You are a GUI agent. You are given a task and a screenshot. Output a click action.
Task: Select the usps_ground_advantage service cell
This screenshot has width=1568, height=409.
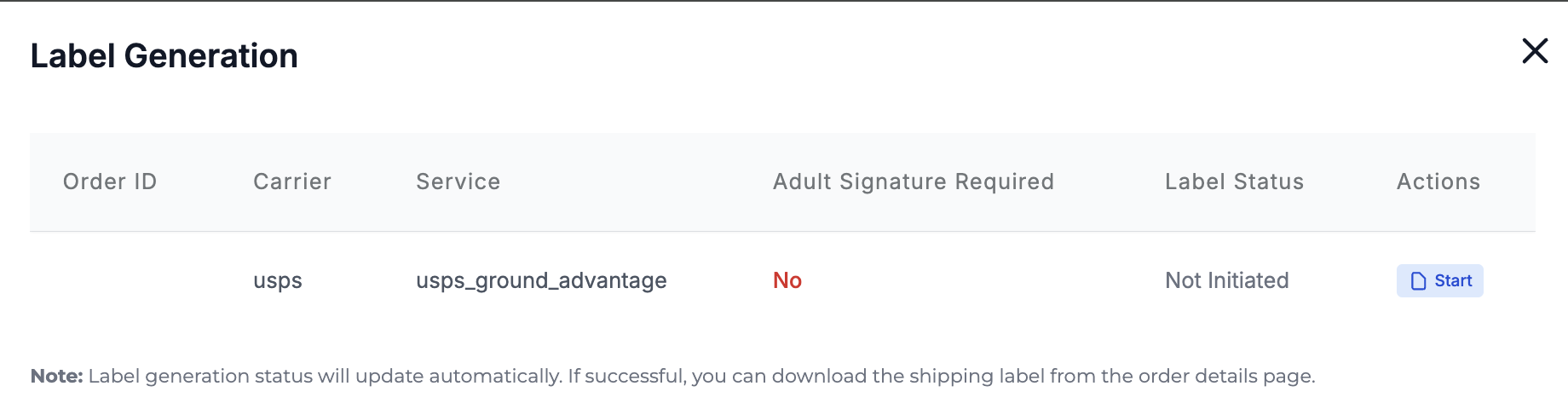point(541,281)
